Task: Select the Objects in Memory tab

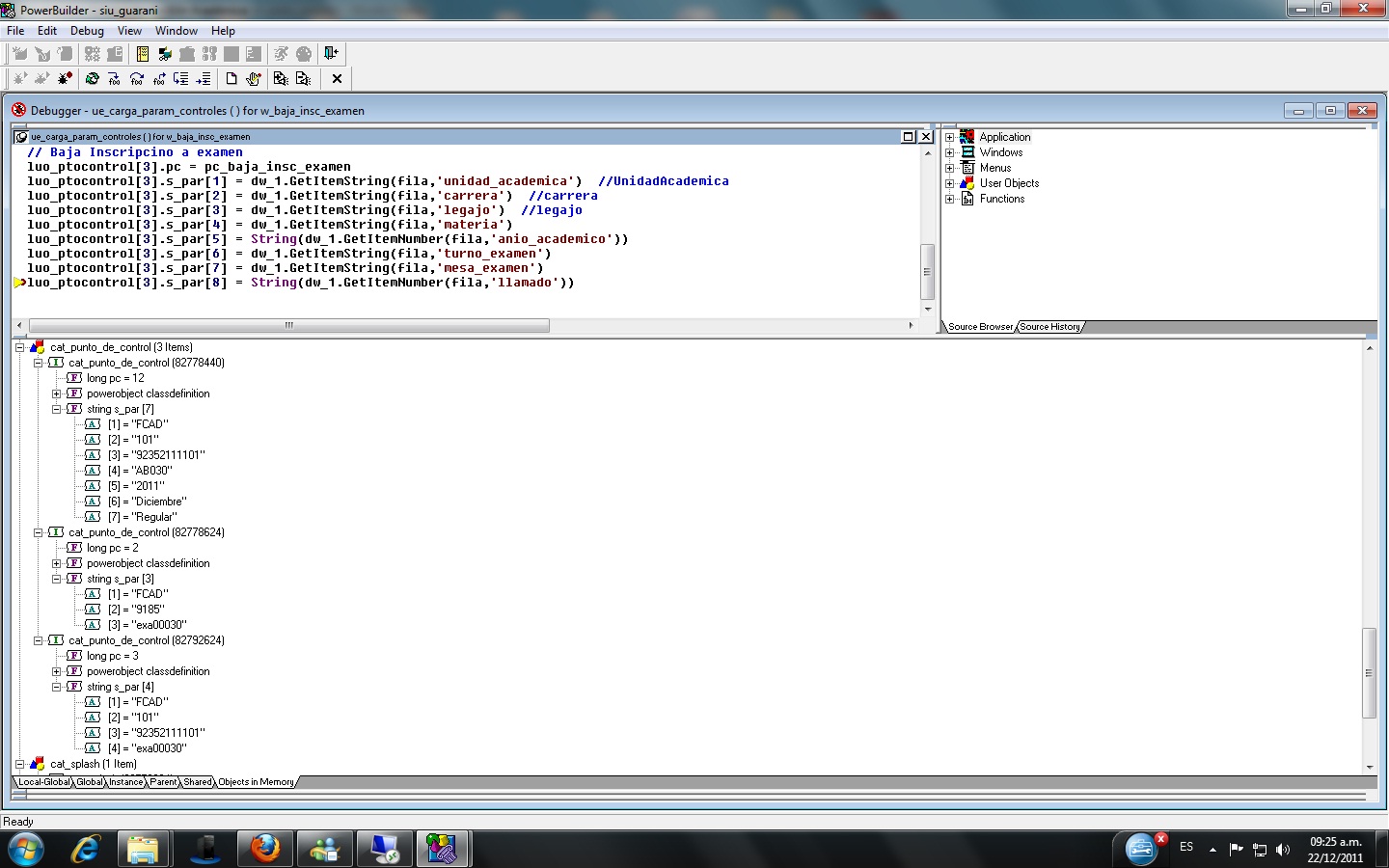Action: (256, 782)
